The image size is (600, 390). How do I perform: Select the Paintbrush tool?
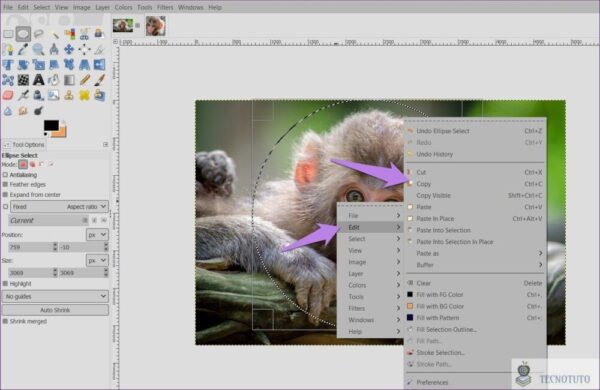[x=99, y=80]
